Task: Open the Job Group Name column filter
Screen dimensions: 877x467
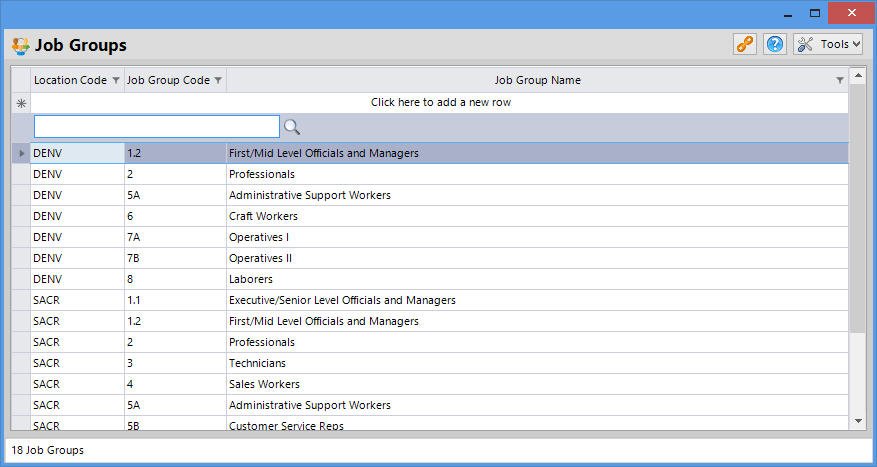Action: click(840, 81)
